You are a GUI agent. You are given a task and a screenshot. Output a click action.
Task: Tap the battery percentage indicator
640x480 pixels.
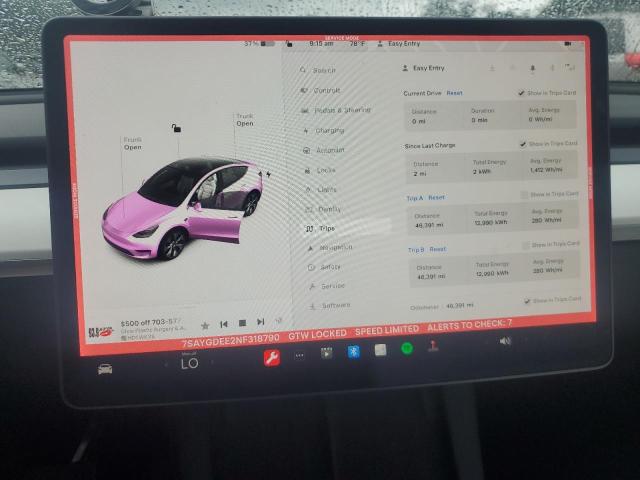[259, 43]
